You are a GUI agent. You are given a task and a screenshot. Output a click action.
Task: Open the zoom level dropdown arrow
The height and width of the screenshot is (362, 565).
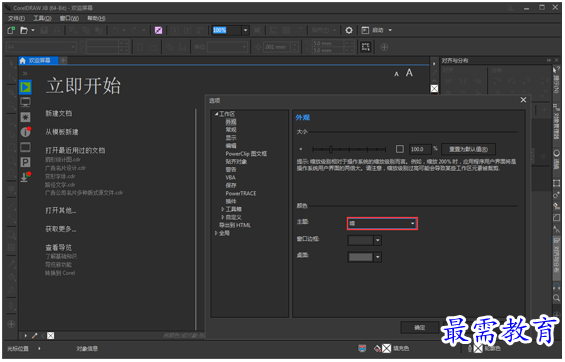245,30
